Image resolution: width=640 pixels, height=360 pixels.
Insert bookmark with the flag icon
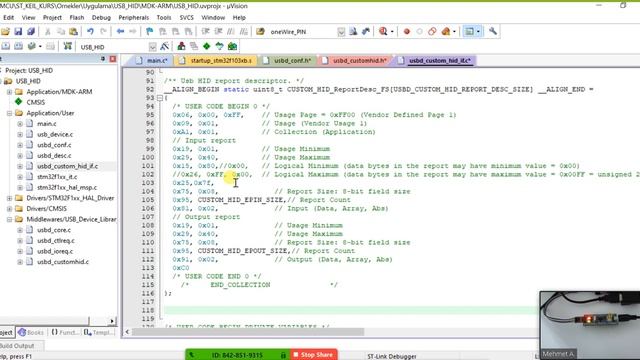point(150,31)
